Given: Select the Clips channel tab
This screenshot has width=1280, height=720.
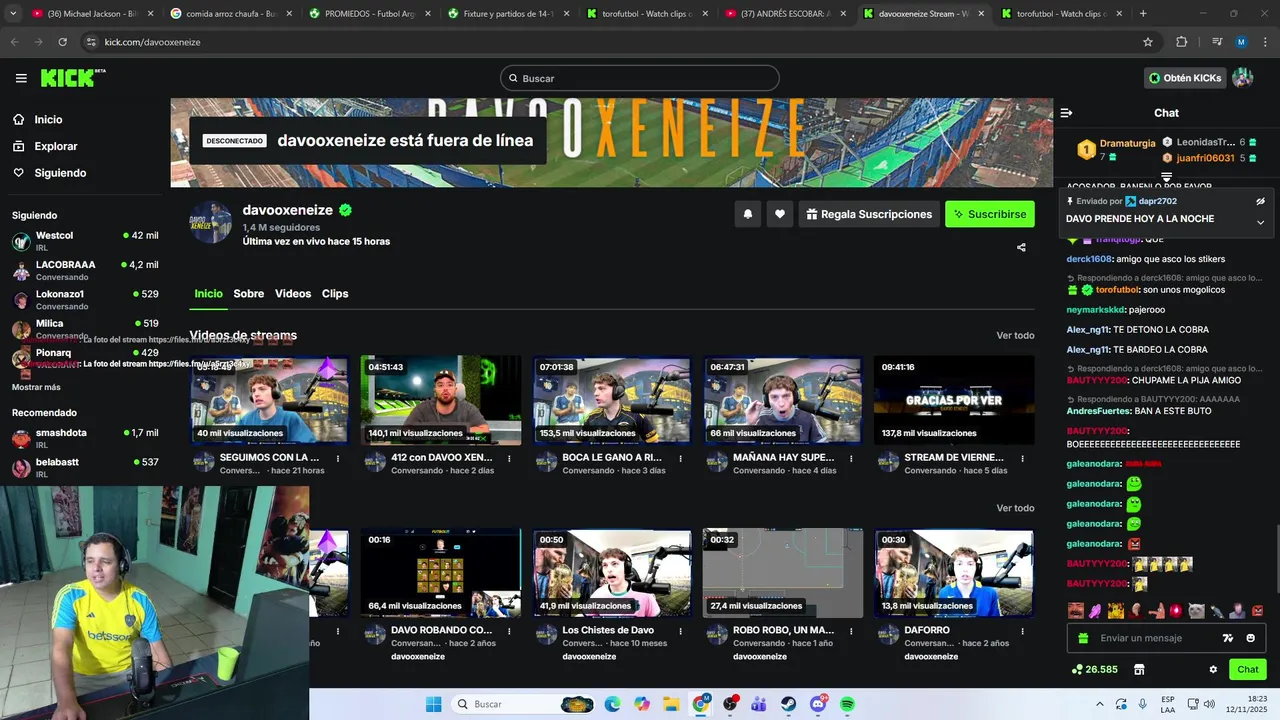Looking at the screenshot, I should coord(335,294).
